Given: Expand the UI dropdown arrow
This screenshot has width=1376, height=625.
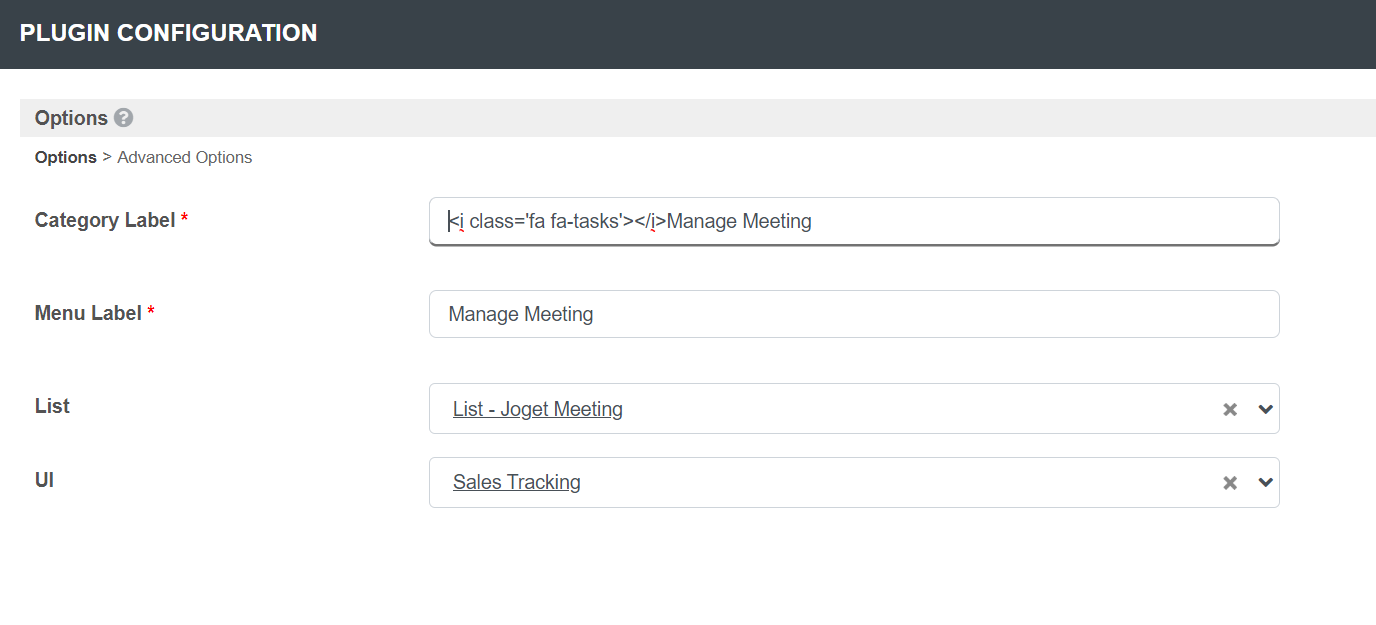Looking at the screenshot, I should [1265, 483].
